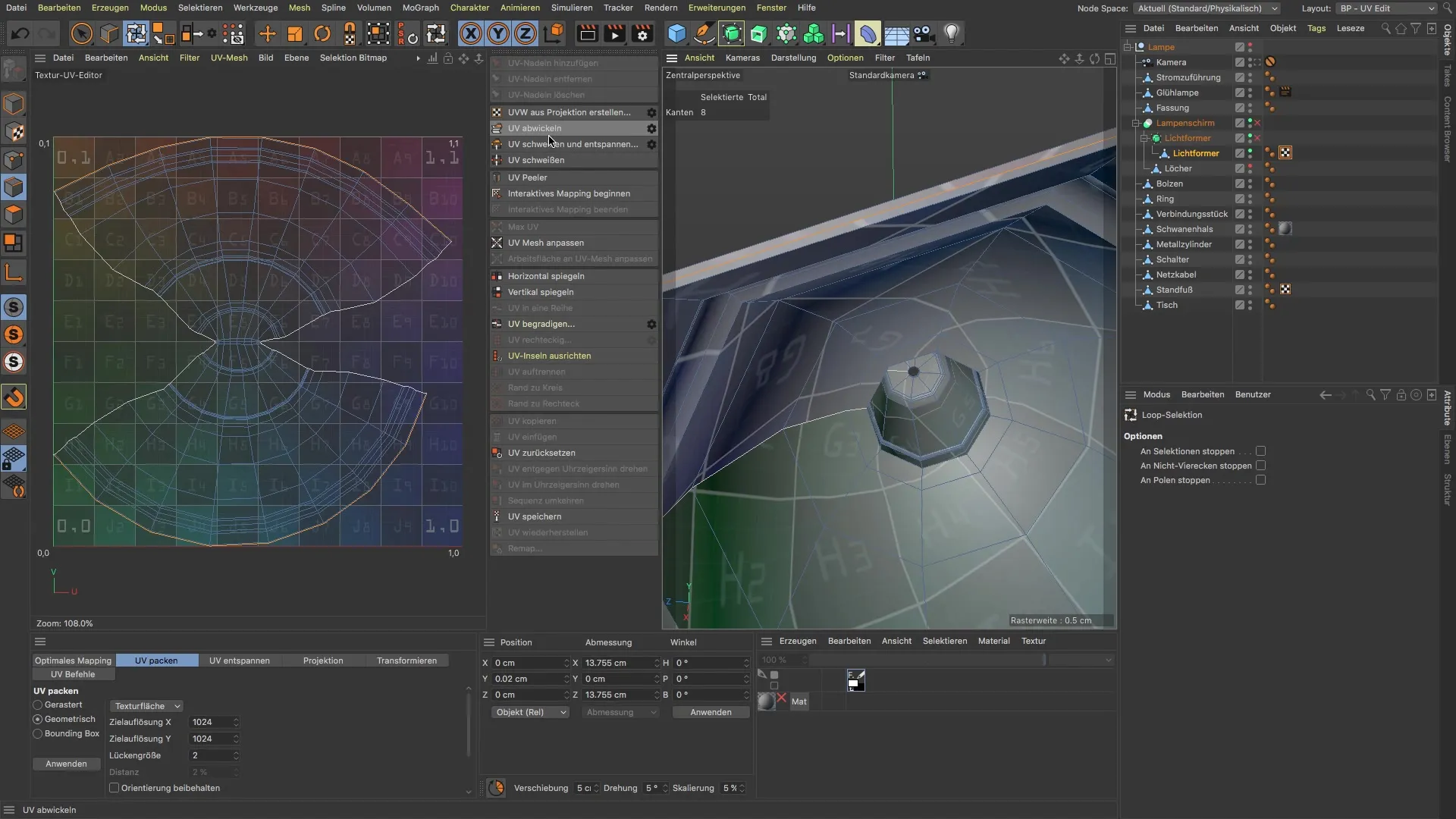
Task: Open the Texturfläche dropdown
Action: coord(146,706)
